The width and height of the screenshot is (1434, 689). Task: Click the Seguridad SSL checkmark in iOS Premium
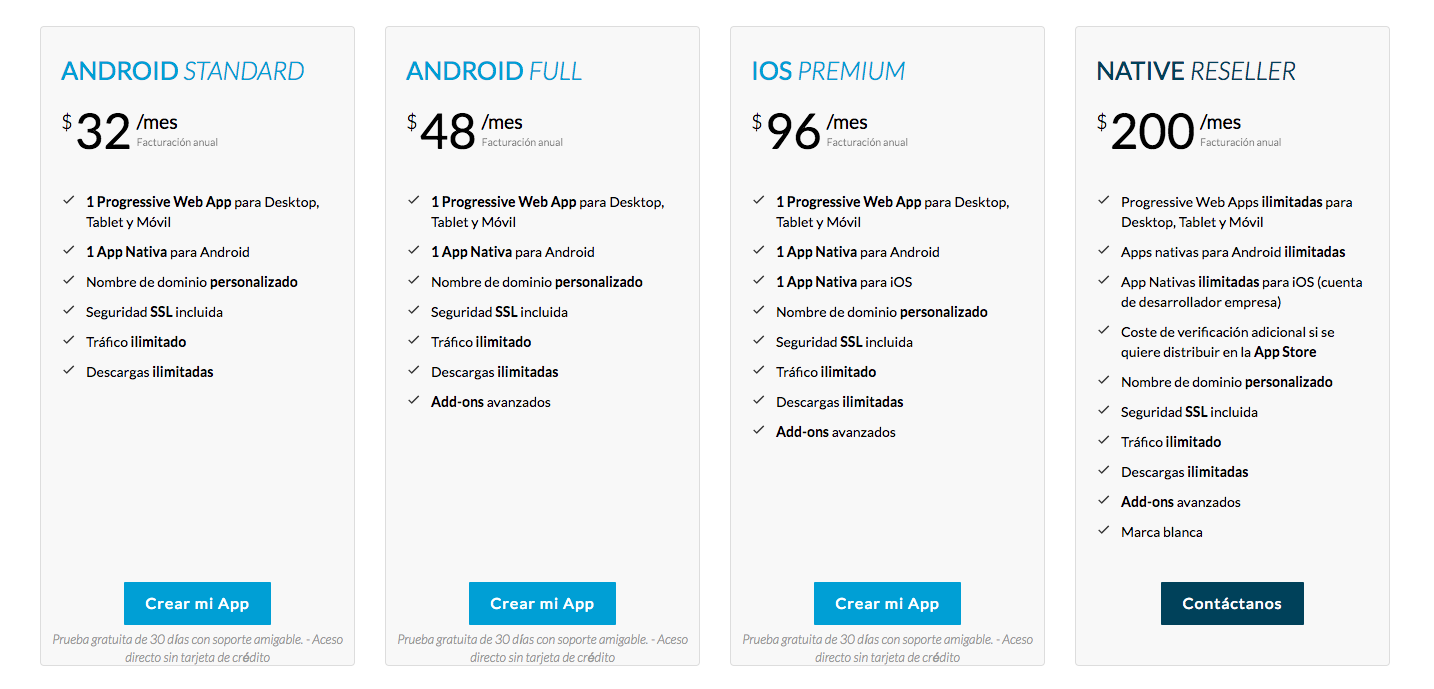pyautogui.click(x=758, y=341)
